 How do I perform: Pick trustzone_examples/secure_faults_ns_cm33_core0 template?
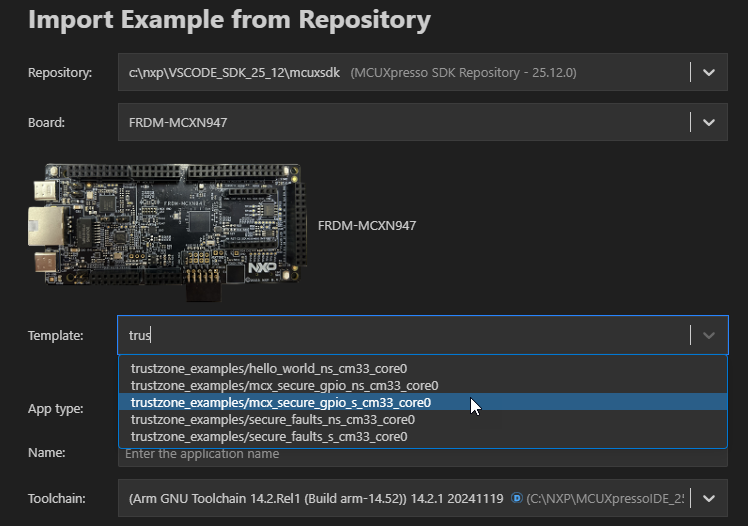423,420
